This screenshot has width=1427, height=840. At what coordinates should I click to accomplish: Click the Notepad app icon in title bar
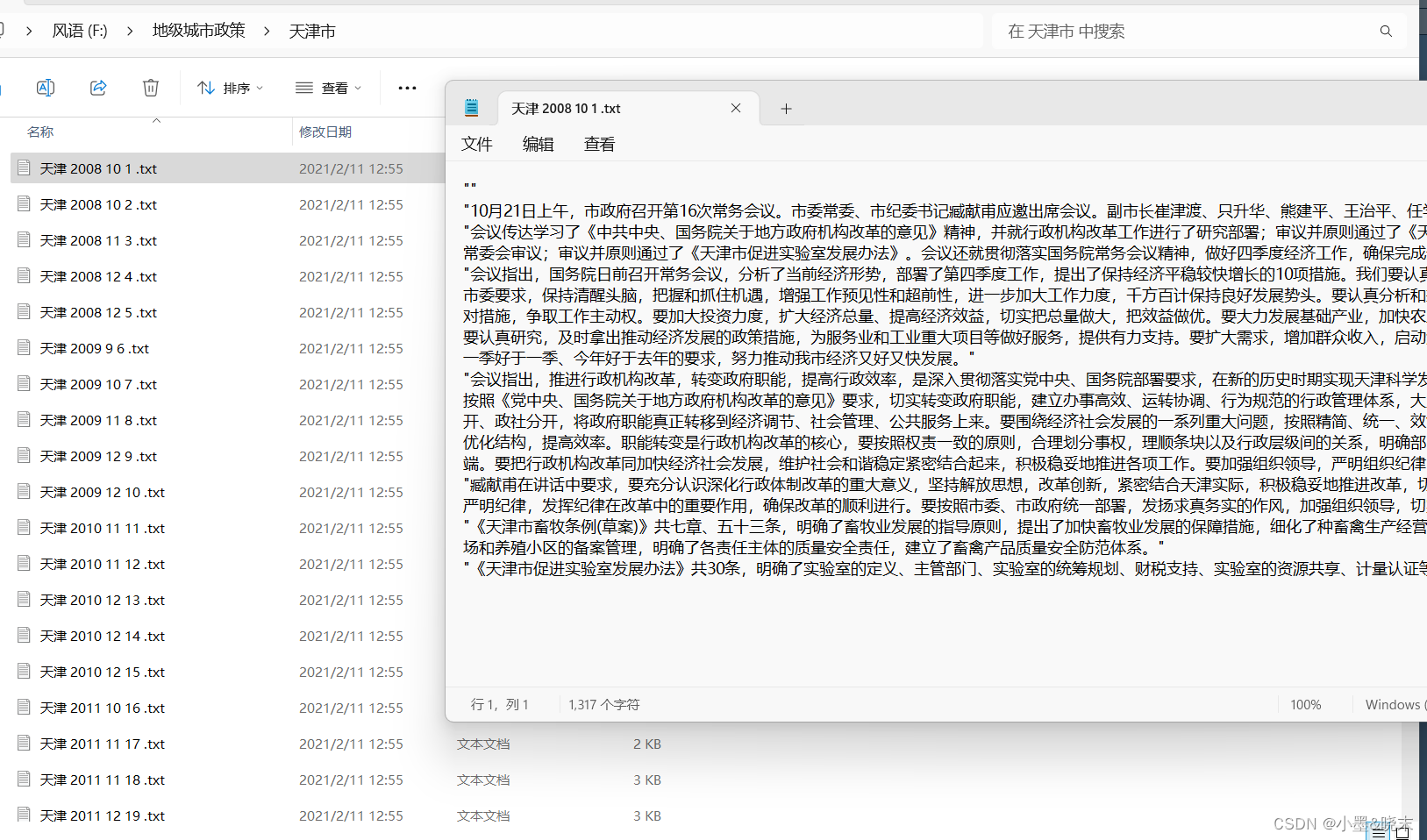coord(471,108)
